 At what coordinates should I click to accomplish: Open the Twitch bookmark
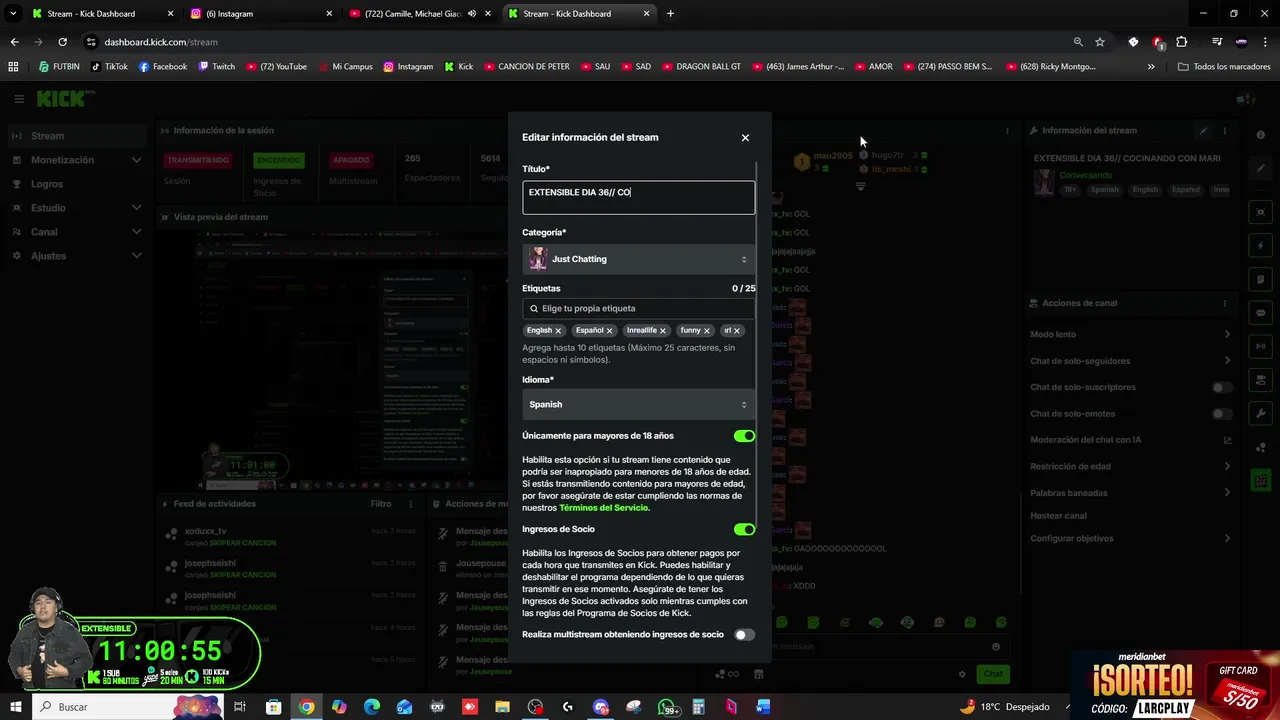(x=217, y=67)
